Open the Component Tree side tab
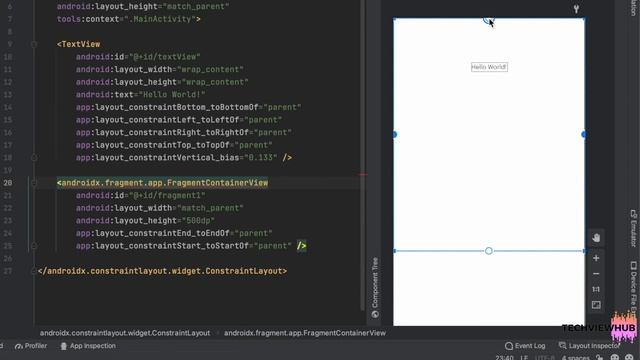The height and width of the screenshot is (360, 640). point(375,287)
